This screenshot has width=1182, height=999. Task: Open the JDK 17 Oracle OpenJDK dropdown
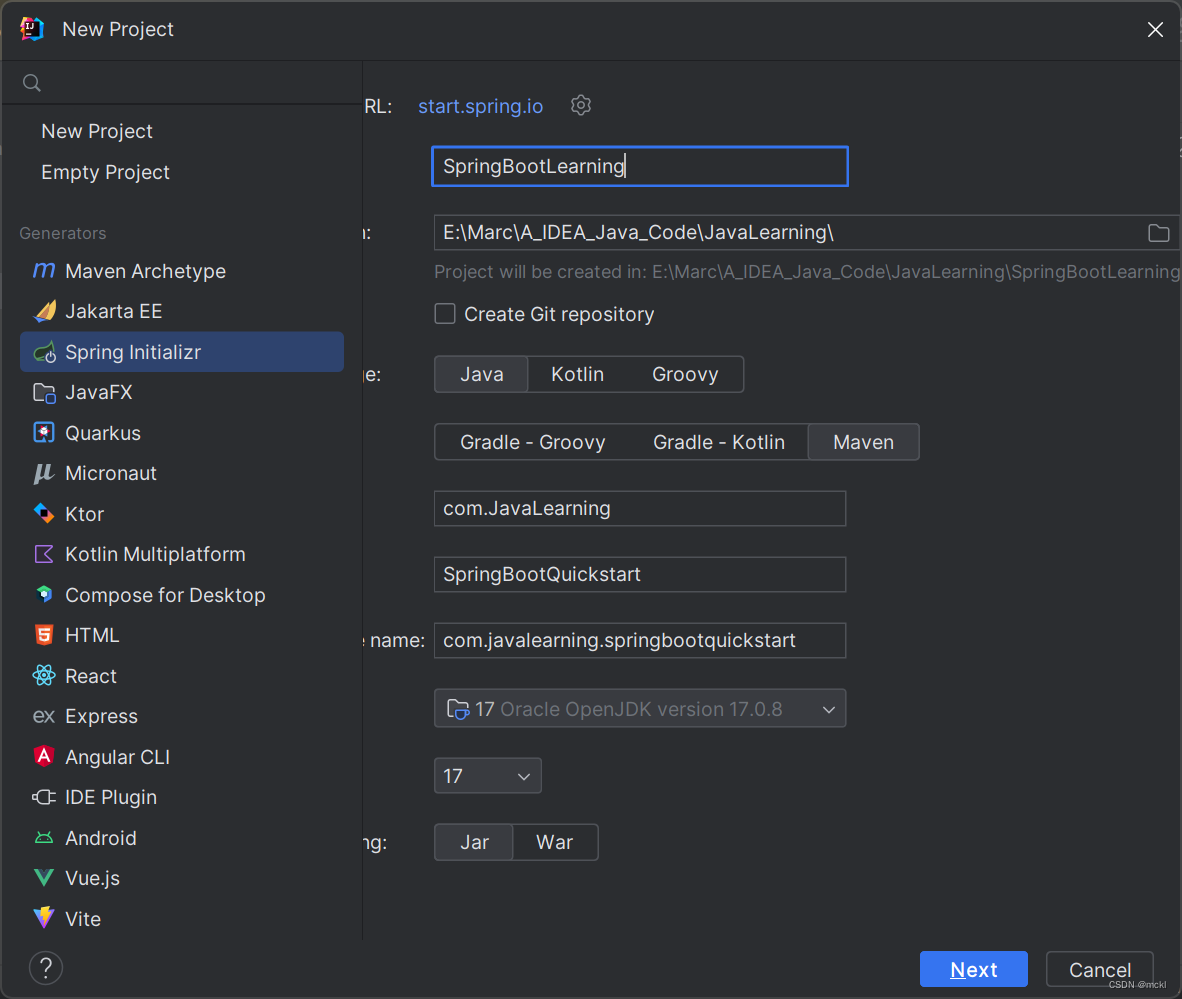pyautogui.click(x=640, y=709)
